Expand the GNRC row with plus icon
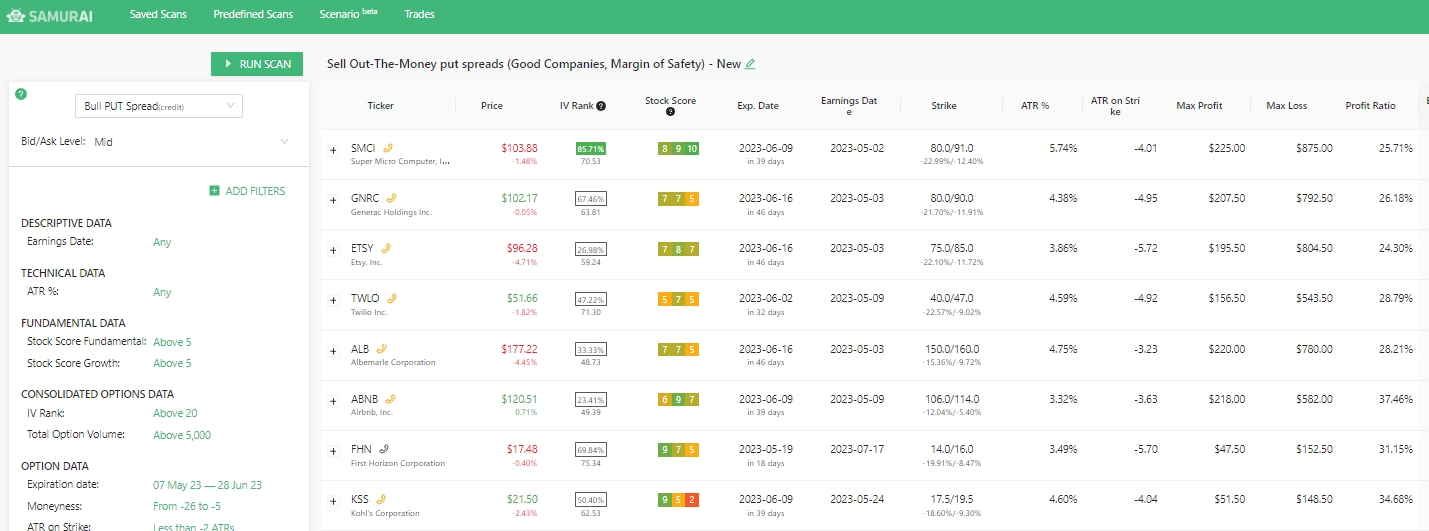The height and width of the screenshot is (531, 1429). (334, 200)
